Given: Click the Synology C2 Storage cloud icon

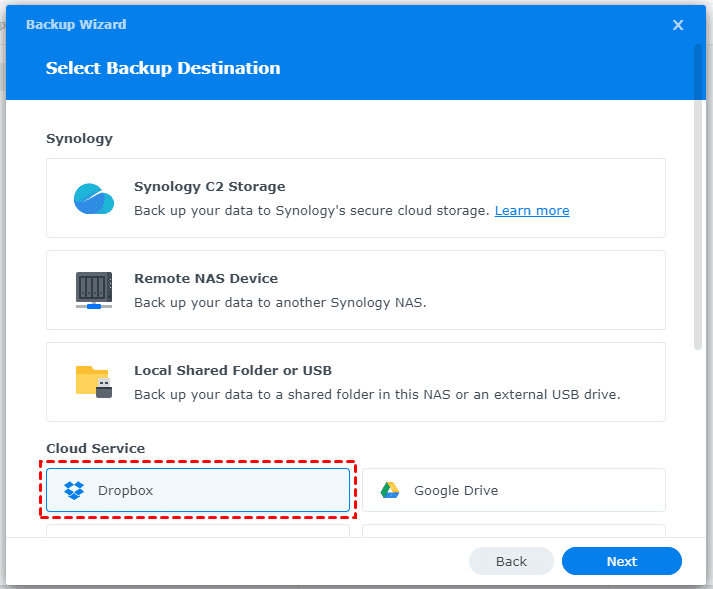Looking at the screenshot, I should coord(94,198).
